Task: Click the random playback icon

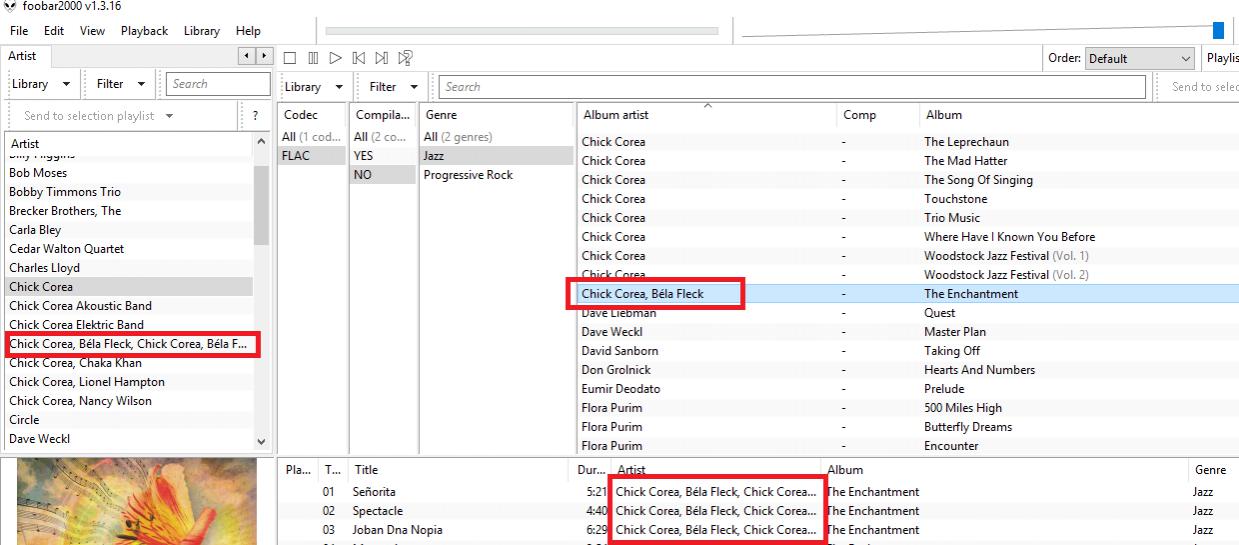Action: pyautogui.click(x=406, y=59)
